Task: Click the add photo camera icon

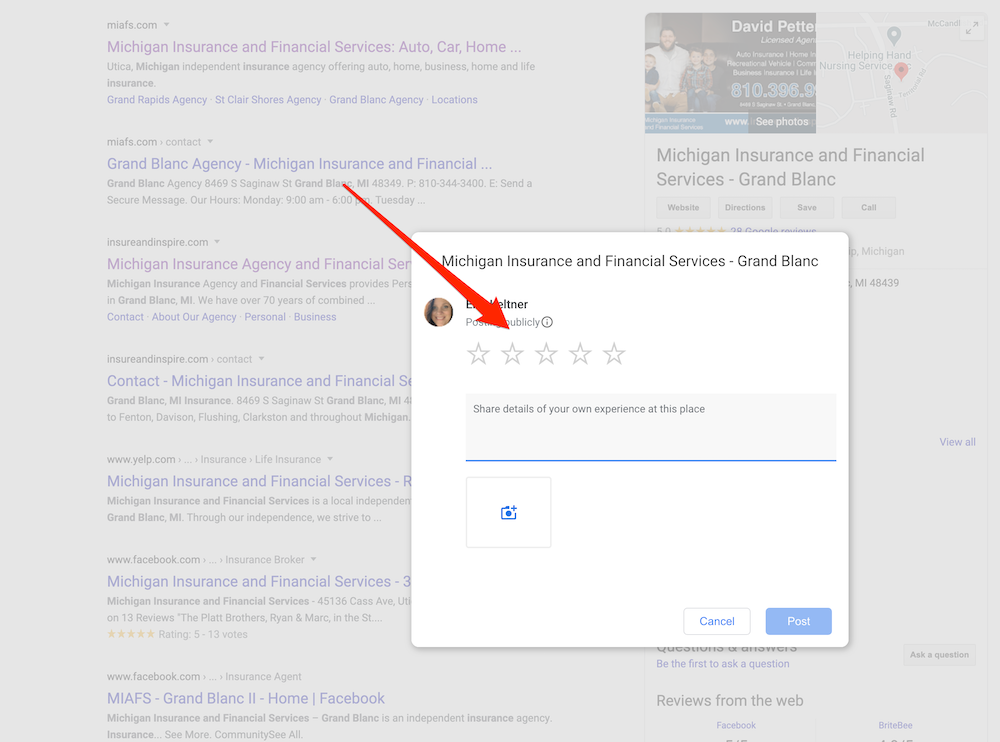Action: click(x=508, y=512)
